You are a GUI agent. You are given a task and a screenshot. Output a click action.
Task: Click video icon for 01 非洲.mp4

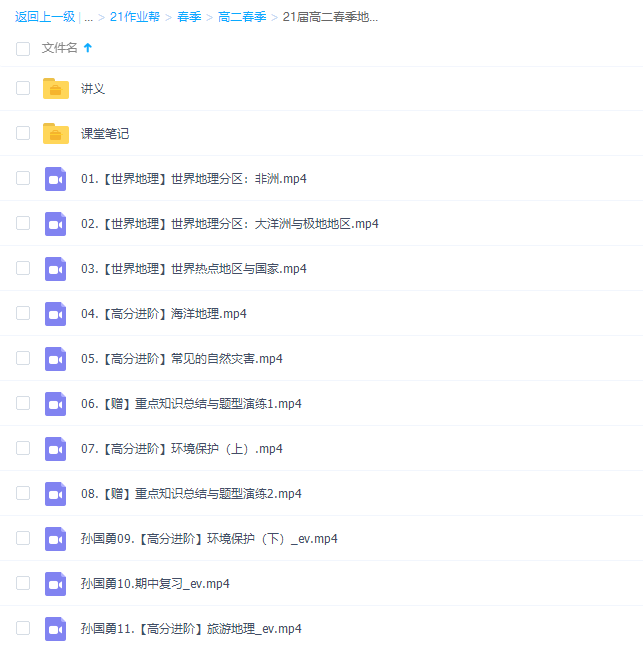56,179
